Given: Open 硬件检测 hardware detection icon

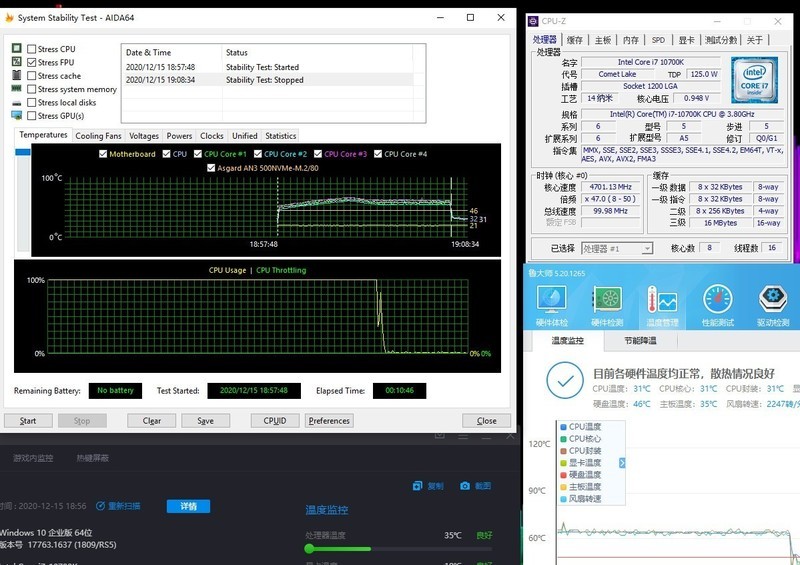Looking at the screenshot, I should point(608,304).
